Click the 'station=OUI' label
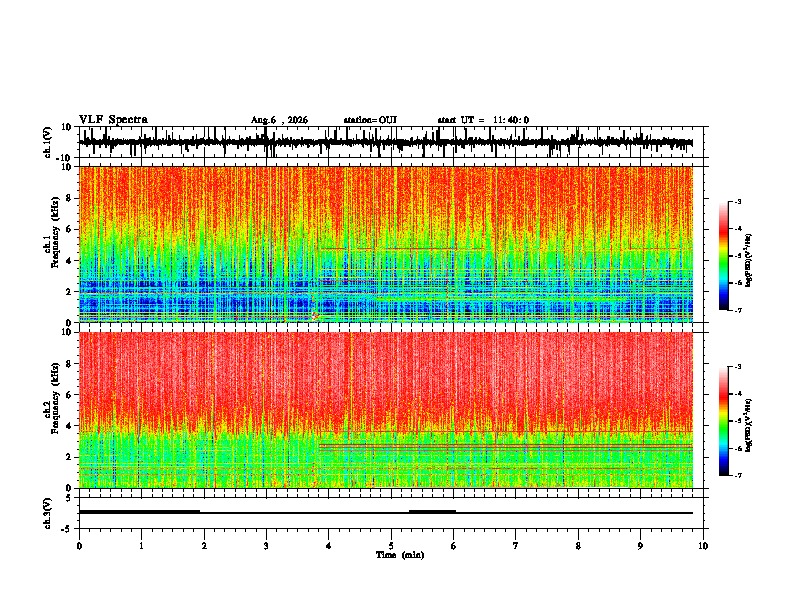Image resolution: width=792 pixels, height=612 pixels. coord(370,120)
